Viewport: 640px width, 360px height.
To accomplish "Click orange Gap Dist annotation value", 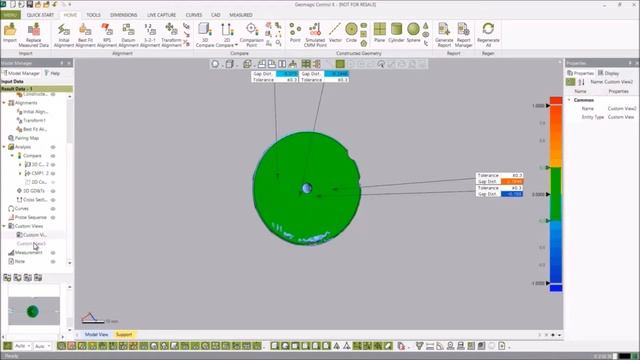I will 511,181.
